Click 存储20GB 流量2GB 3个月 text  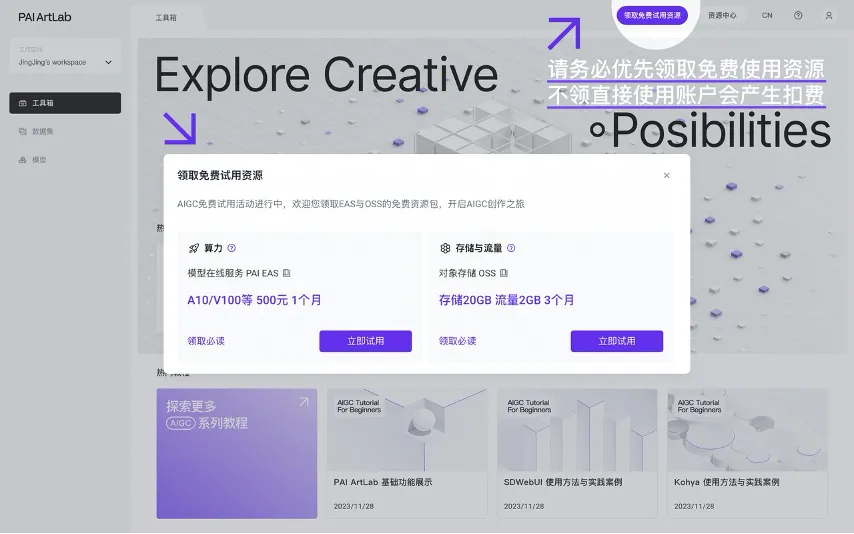tap(507, 300)
